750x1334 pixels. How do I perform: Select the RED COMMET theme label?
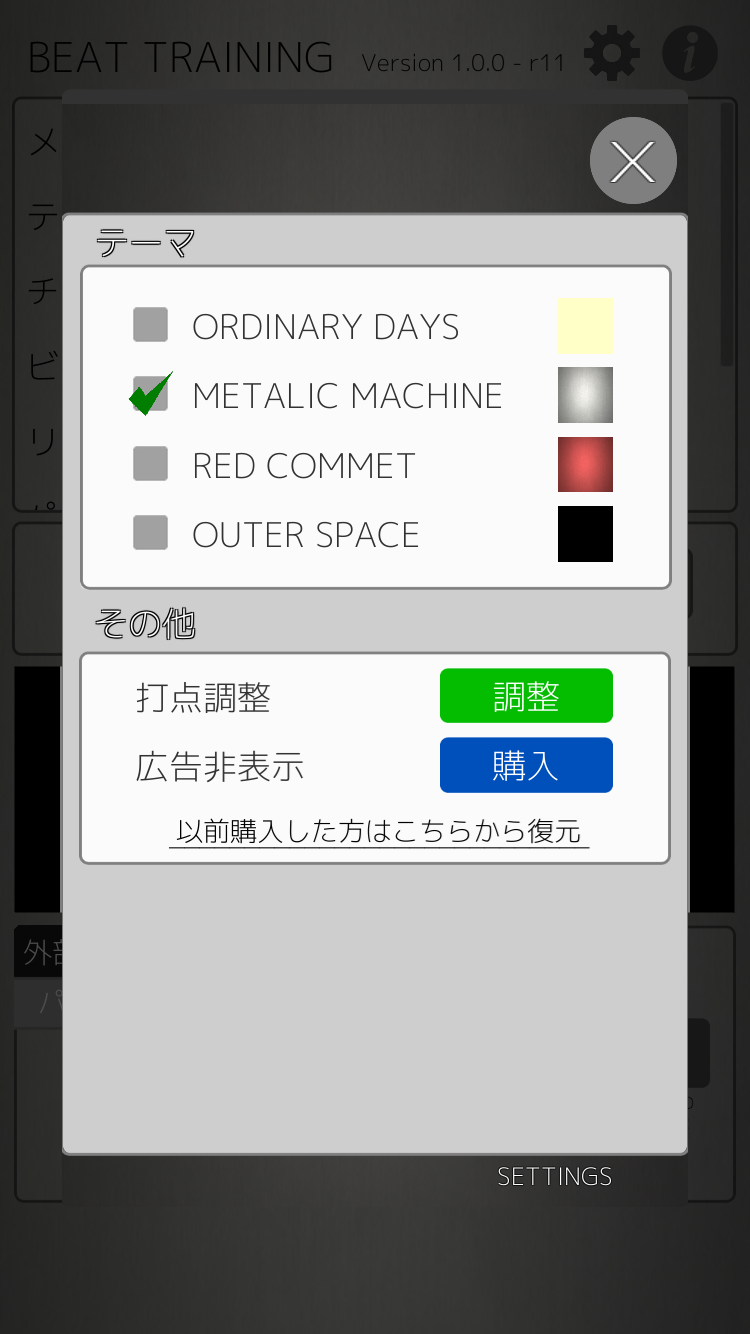click(304, 466)
